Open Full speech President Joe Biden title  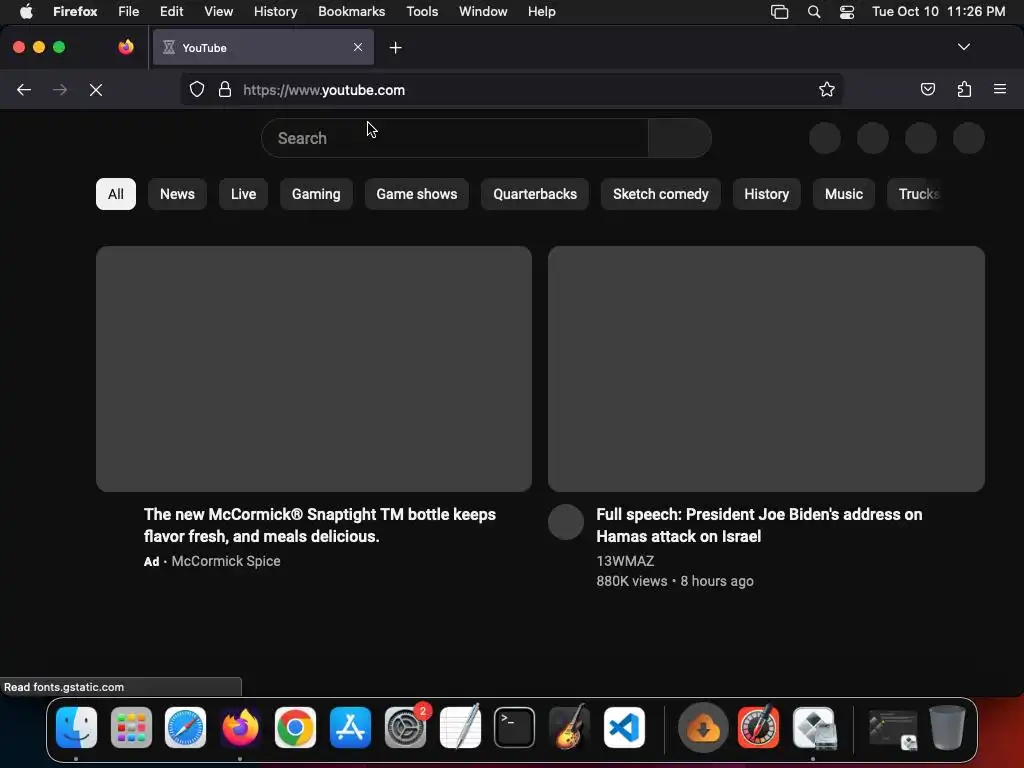pos(759,525)
